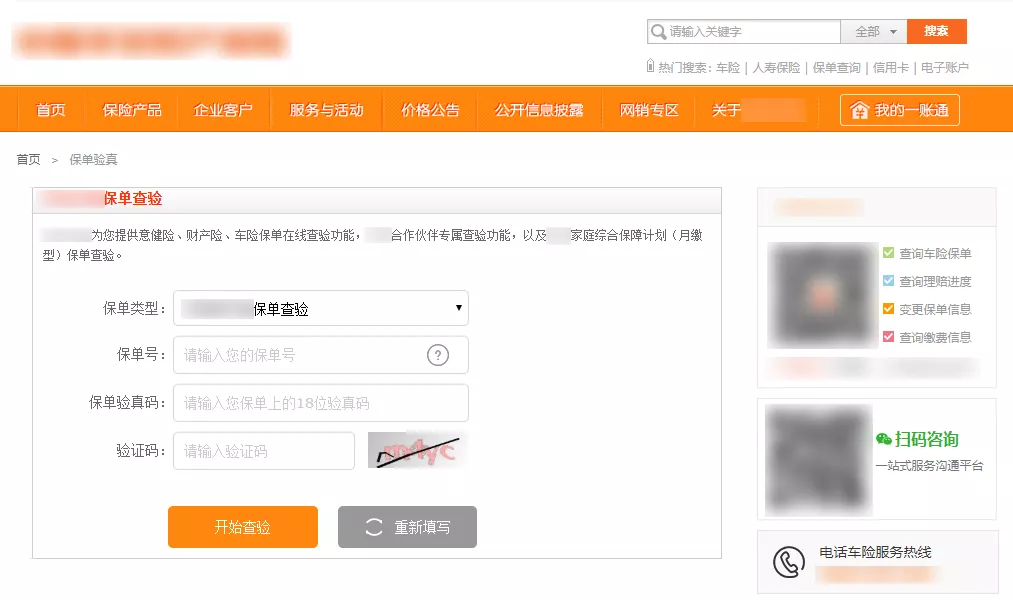Click the house icon for 我的一账通
Viewport: 1013px width, 600px height.
pos(859,111)
